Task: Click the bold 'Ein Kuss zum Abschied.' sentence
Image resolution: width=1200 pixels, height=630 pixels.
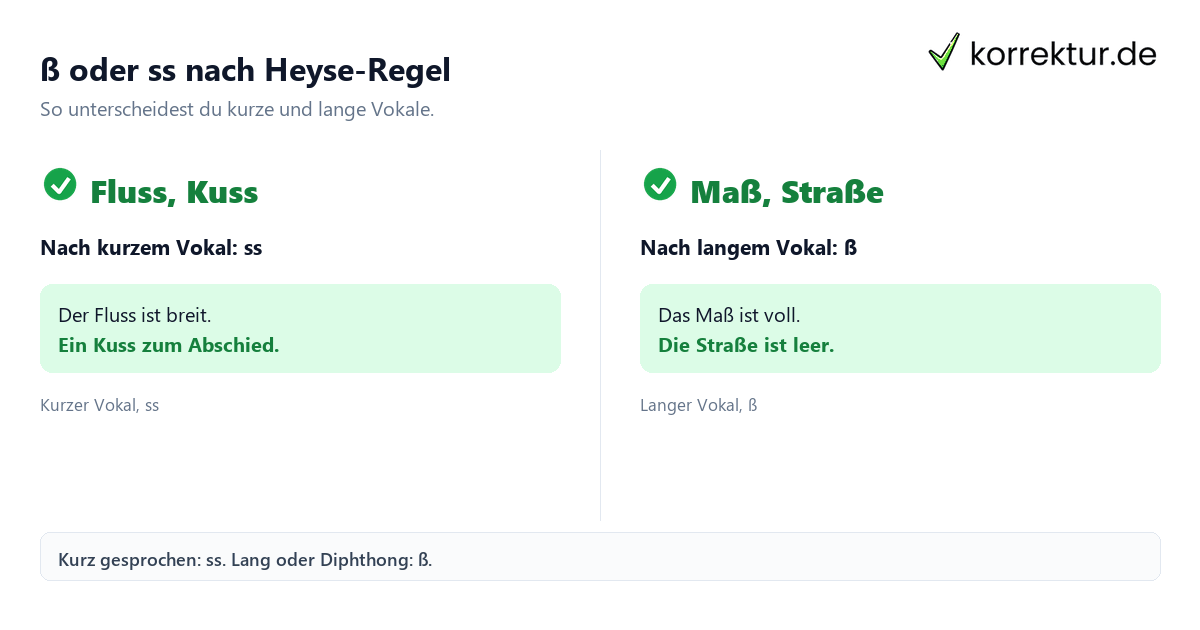Action: [169, 345]
